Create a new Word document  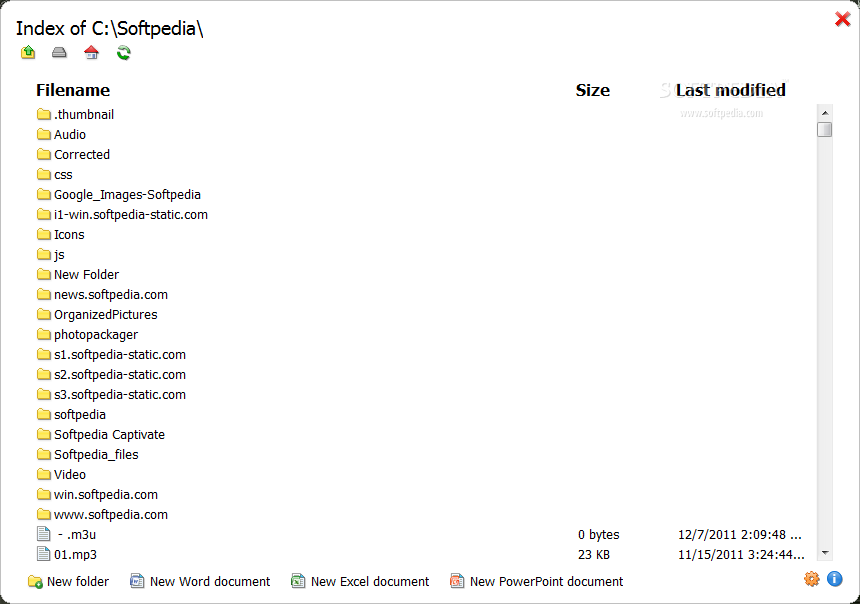(x=200, y=582)
